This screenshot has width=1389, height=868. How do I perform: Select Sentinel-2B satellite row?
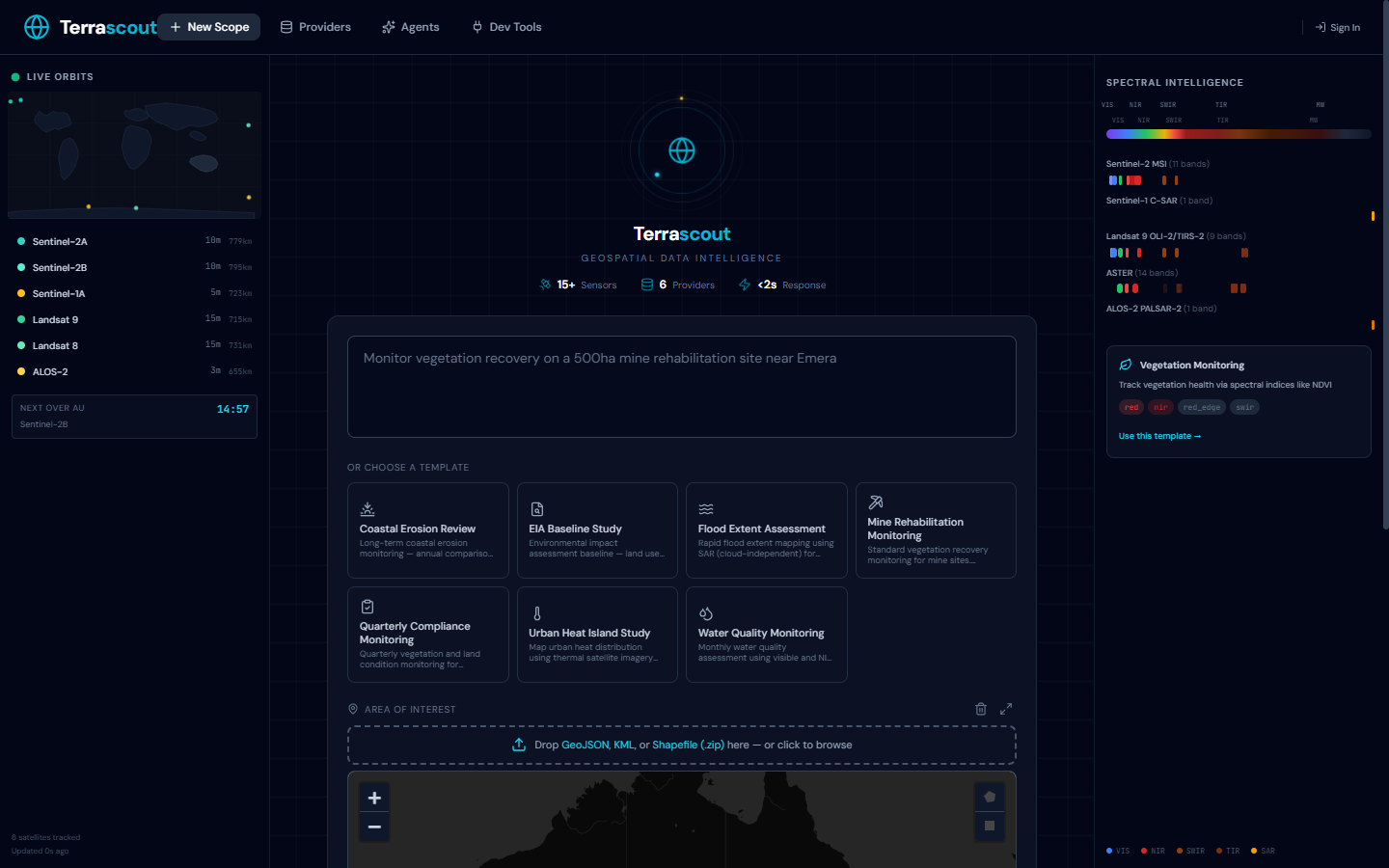point(134,267)
